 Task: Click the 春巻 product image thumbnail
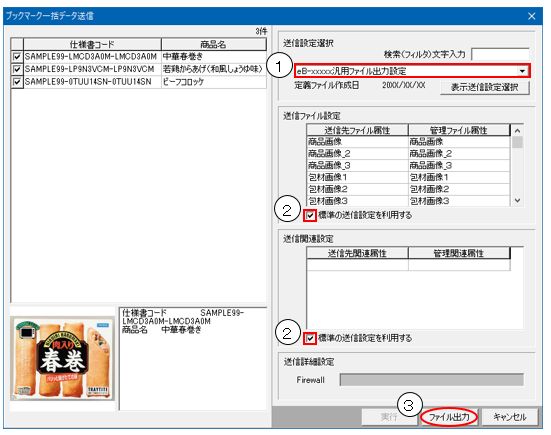(x=63, y=358)
